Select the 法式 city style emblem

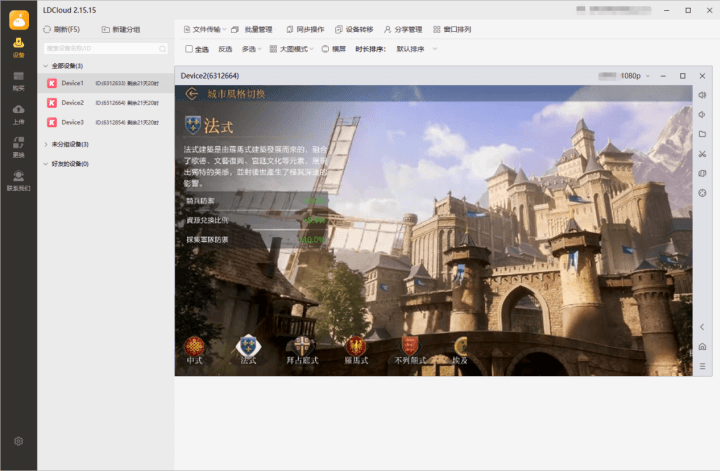pos(248,350)
